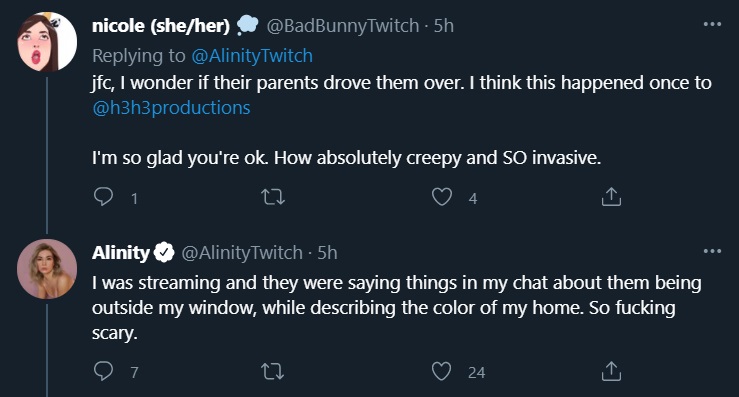This screenshot has width=739, height=397.
Task: Open the 5h timestamp on Alinity's tweet
Action: tap(327, 253)
